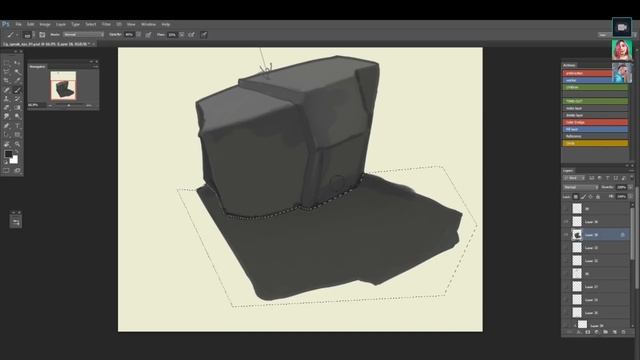This screenshot has width=640, height=360.
Task: Add layer mask from Layers panel footer
Action: [x=588, y=332]
